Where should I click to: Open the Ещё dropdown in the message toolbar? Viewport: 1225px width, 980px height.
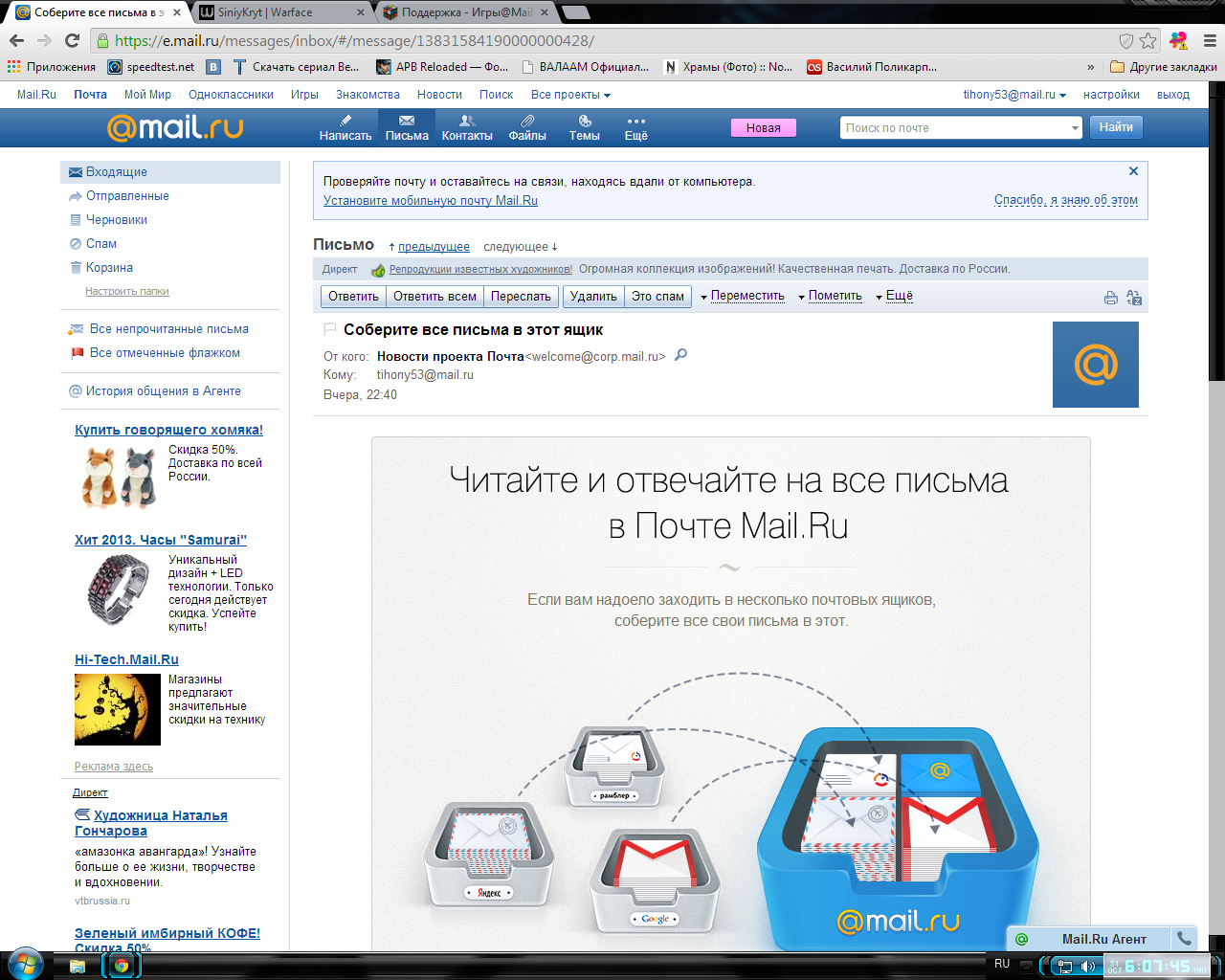click(895, 297)
